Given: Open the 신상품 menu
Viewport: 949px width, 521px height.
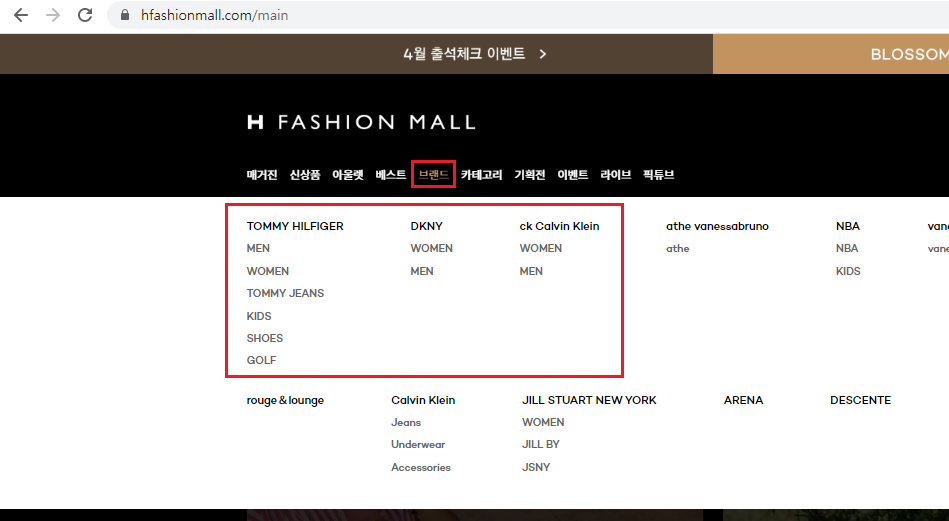Looking at the screenshot, I should click(x=305, y=175).
